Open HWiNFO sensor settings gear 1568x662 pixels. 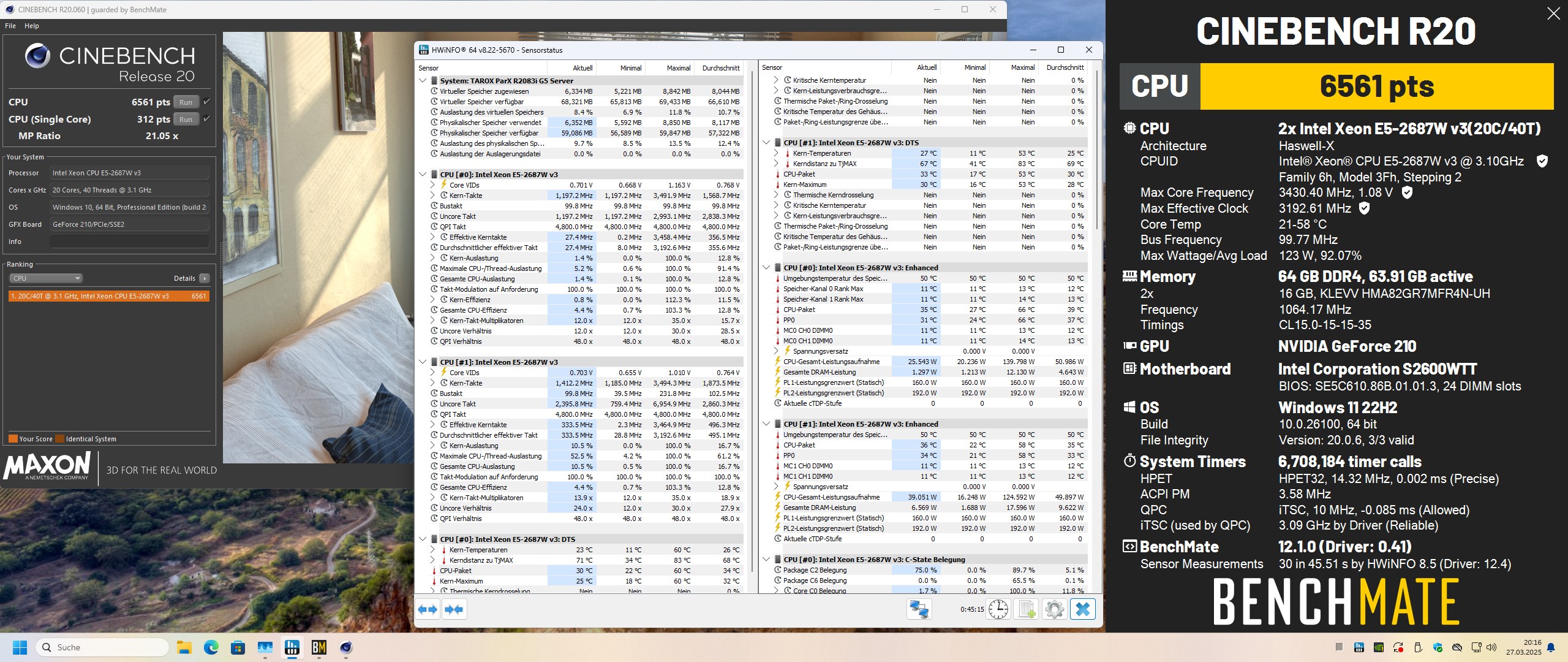pyautogui.click(x=1054, y=609)
